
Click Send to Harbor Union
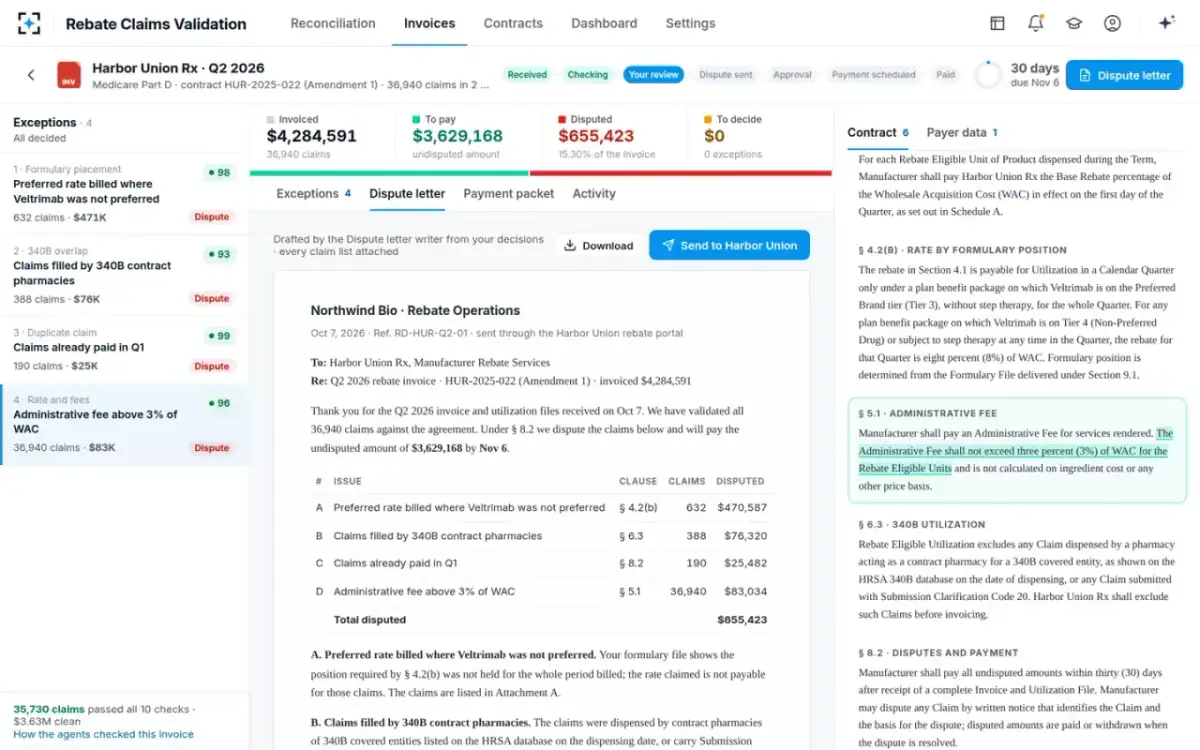729,245
